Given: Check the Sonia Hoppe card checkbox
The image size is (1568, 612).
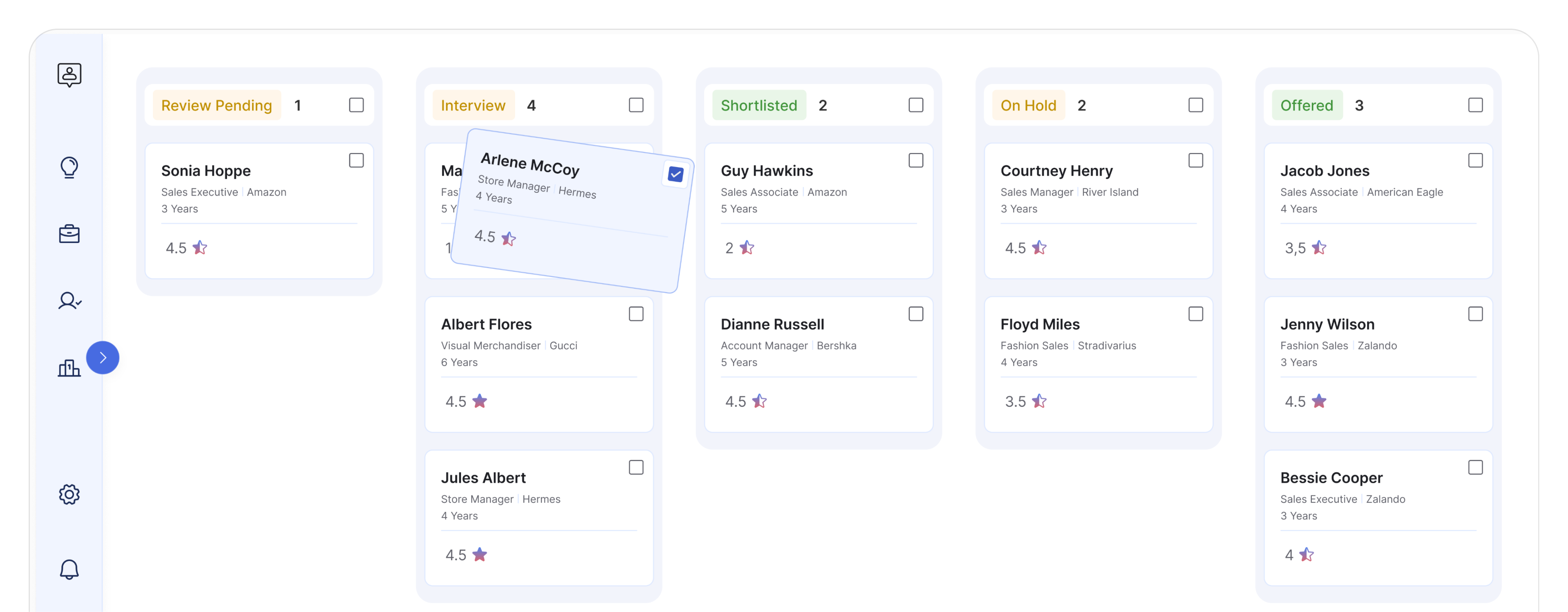Looking at the screenshot, I should [357, 161].
